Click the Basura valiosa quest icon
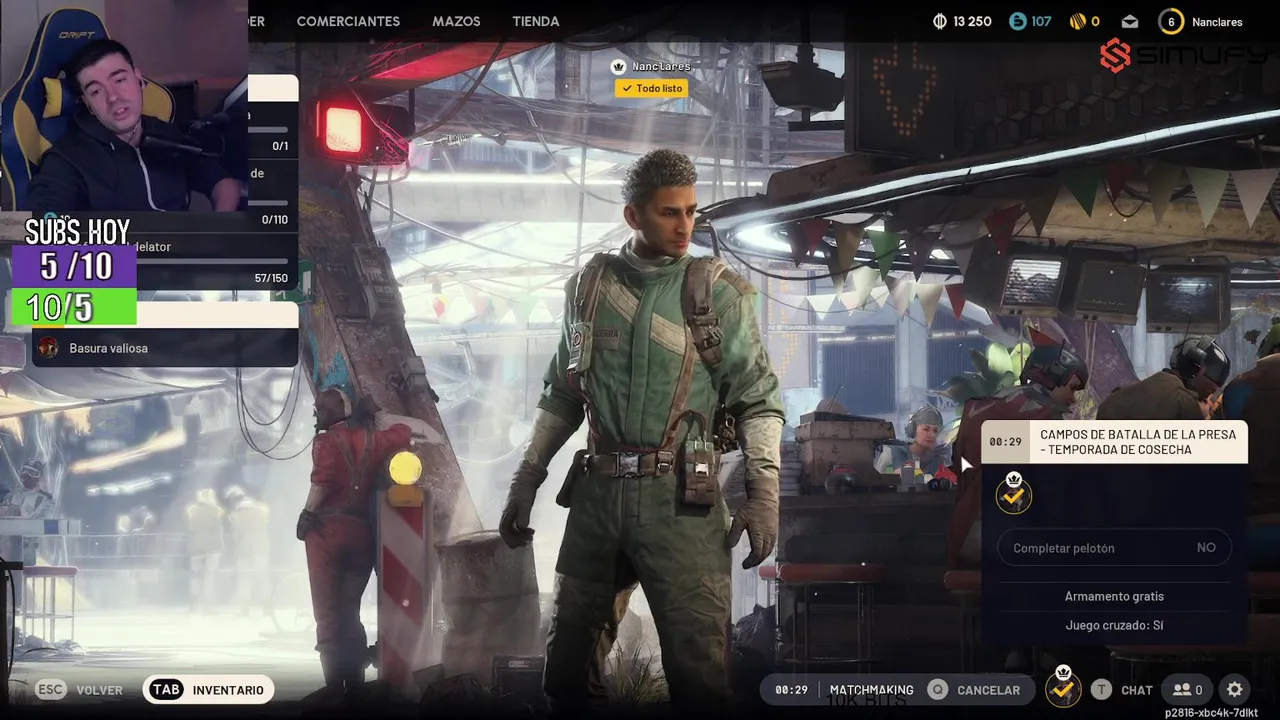The image size is (1280, 720). point(48,348)
